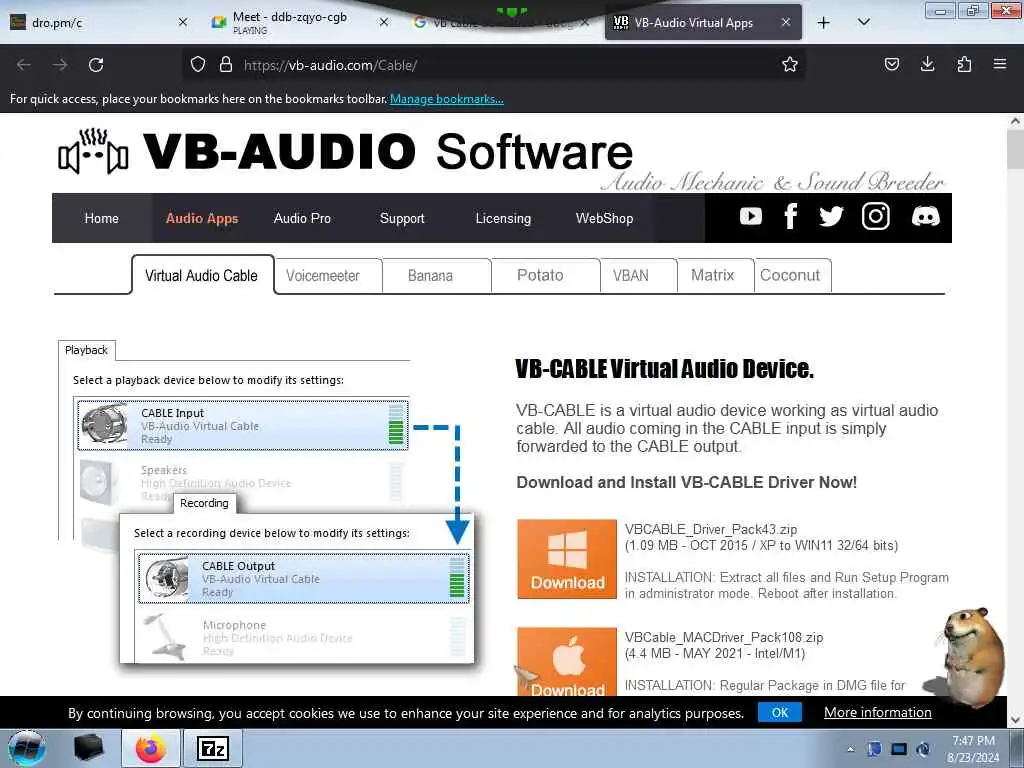Click the Windows Download button for VBCABLE_Driver_Pack43
1024x768 pixels.
point(567,559)
